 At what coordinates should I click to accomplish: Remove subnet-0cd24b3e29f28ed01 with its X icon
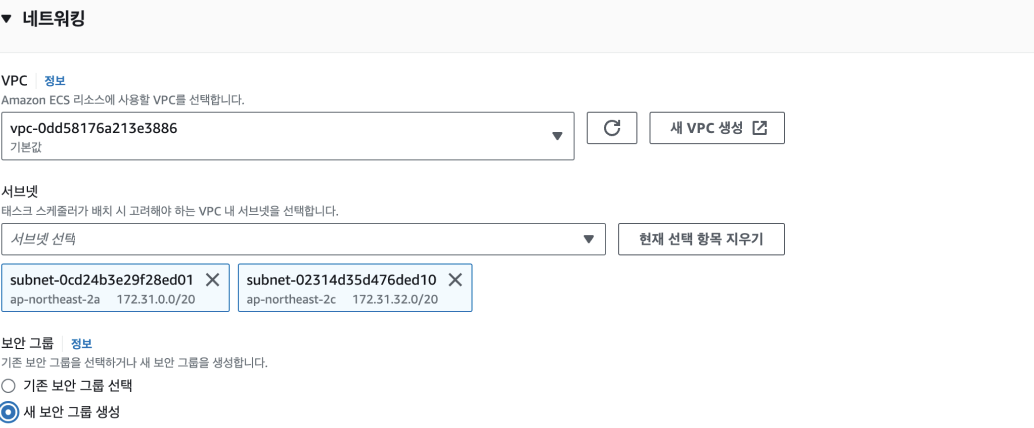tap(212, 280)
